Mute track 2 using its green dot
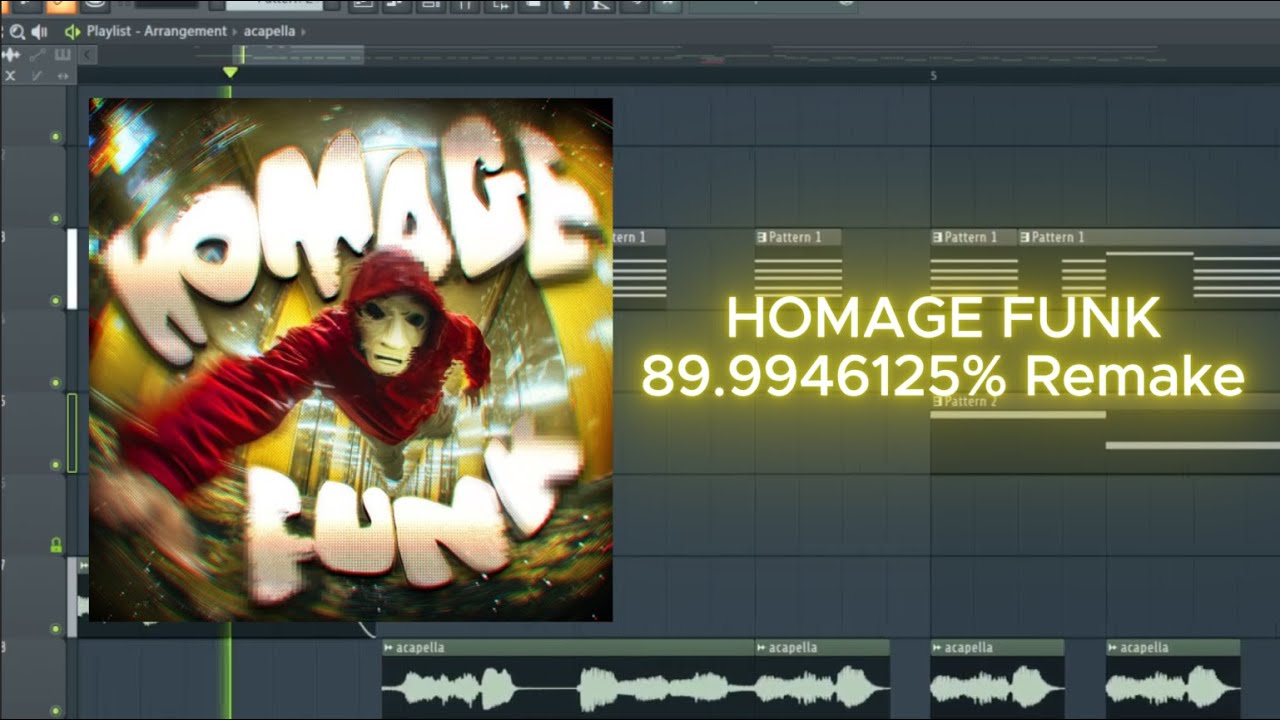The height and width of the screenshot is (720, 1280). coord(56,219)
